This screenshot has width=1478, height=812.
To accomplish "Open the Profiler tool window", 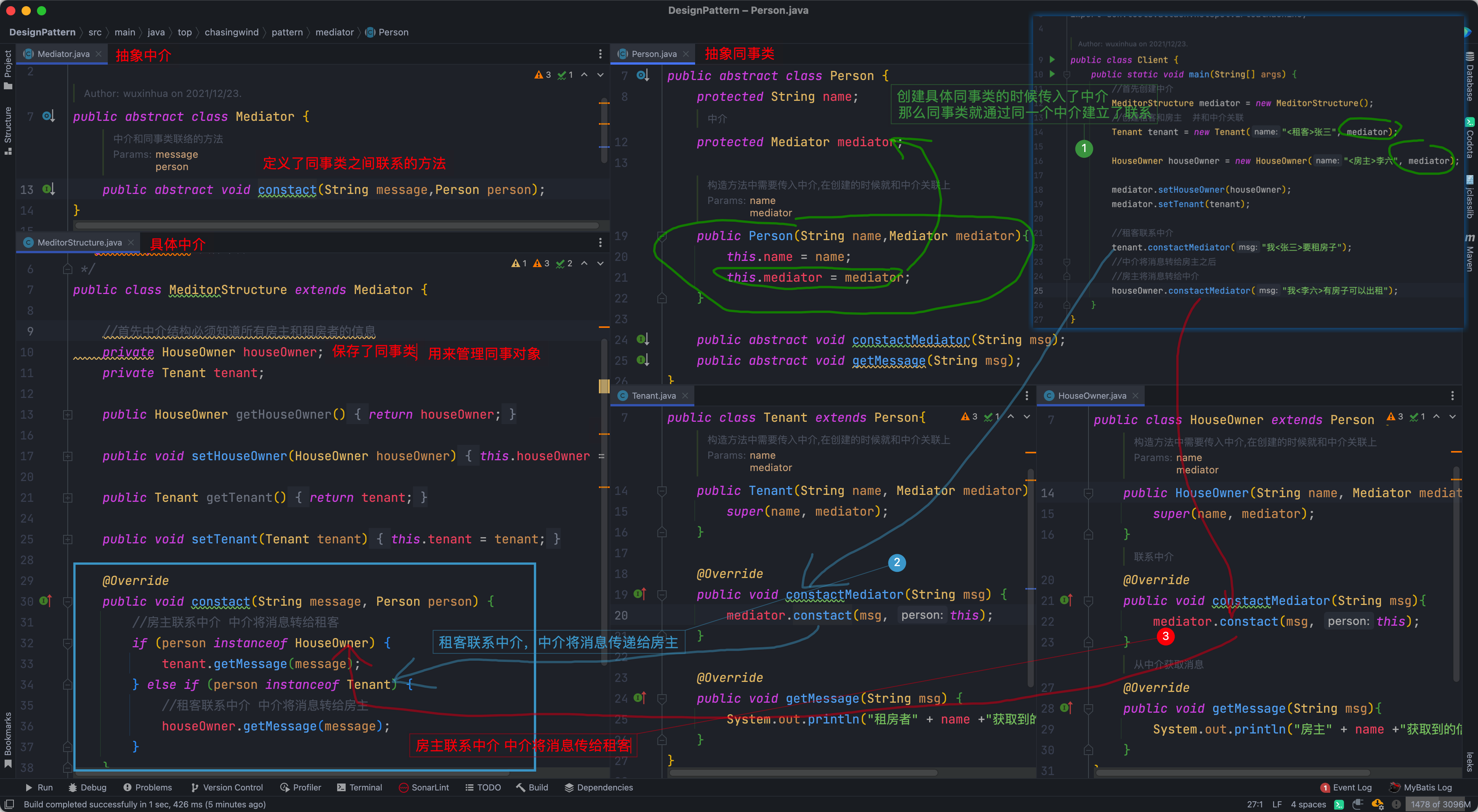I will pos(301,787).
